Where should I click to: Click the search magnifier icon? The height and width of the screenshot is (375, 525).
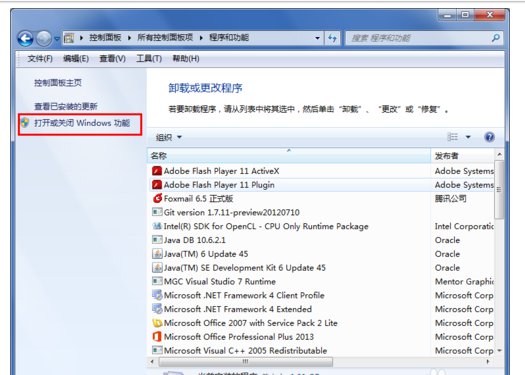(496, 38)
